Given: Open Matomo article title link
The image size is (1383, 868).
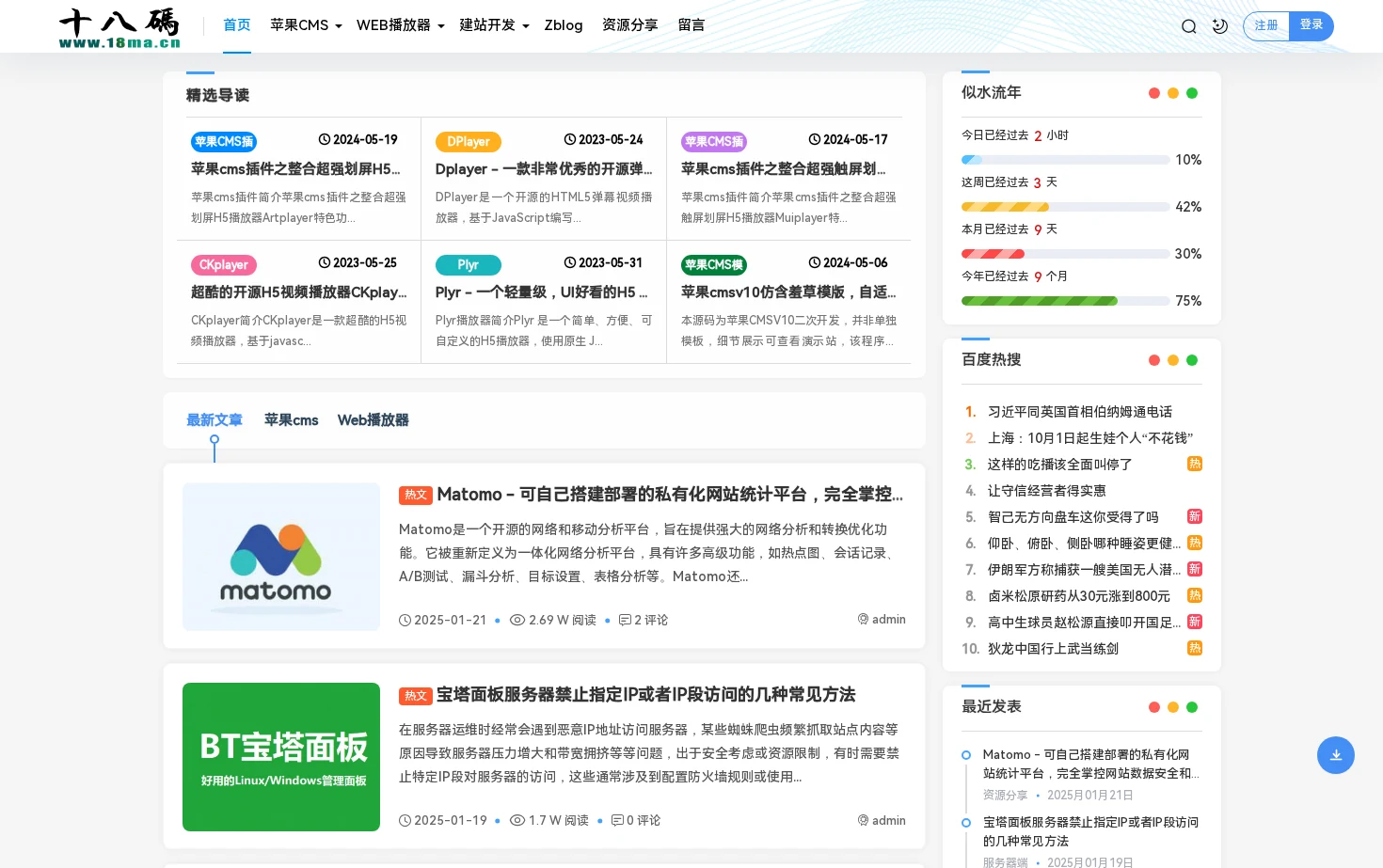Looking at the screenshot, I should [670, 495].
